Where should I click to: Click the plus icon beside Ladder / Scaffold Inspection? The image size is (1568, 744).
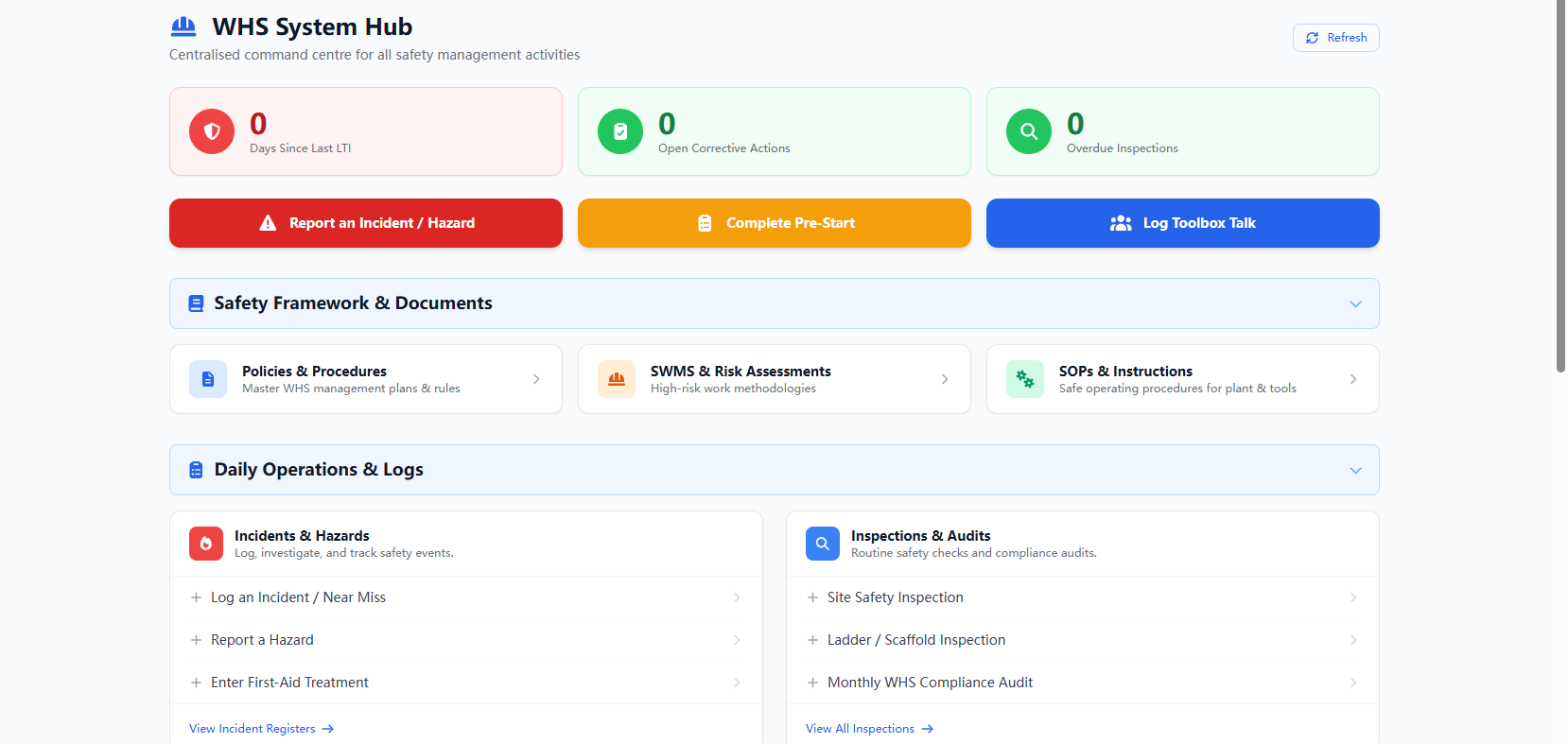pos(812,640)
